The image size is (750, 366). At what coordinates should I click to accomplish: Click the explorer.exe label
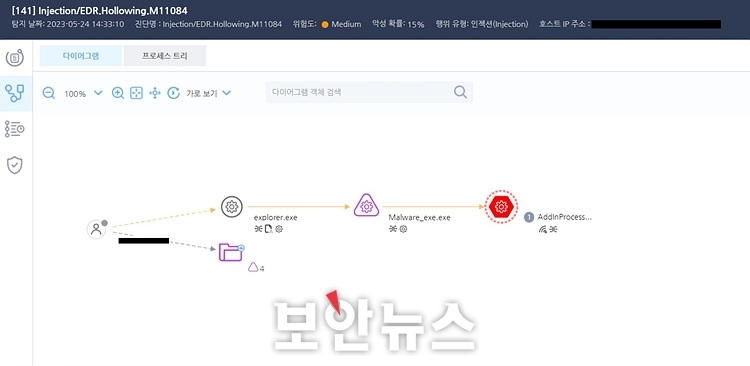[x=276, y=217]
